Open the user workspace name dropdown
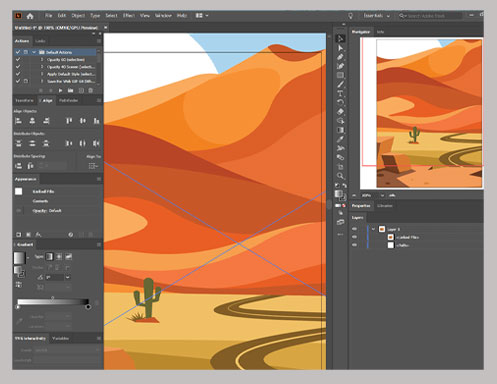The image size is (497, 384). 376,16
